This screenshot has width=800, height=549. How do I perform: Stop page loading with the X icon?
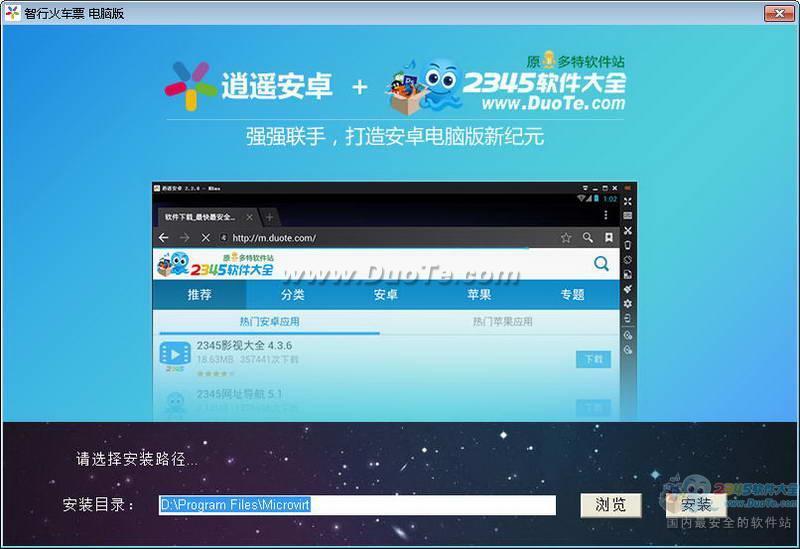click(205, 238)
